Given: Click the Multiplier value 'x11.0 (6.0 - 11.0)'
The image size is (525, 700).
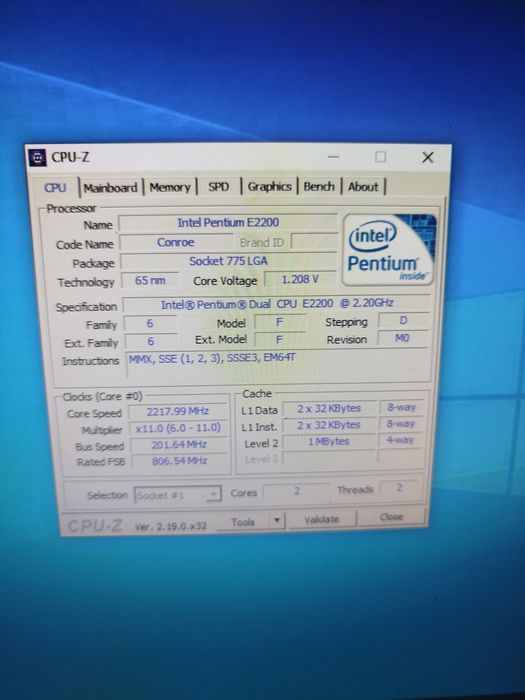Looking at the screenshot, I should tap(178, 428).
